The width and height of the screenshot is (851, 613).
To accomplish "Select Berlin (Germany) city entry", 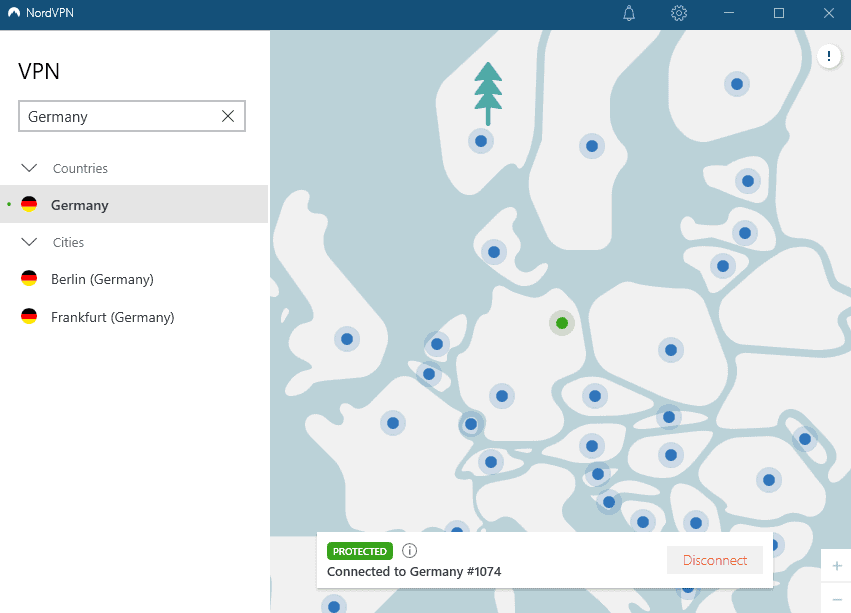I will coord(102,279).
